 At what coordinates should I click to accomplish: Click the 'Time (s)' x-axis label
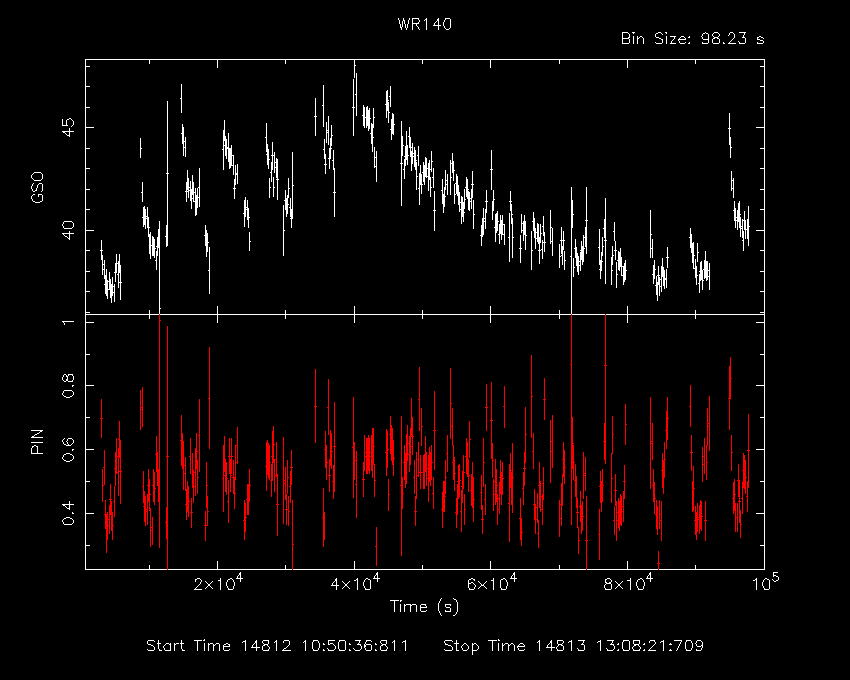pyautogui.click(x=424, y=606)
